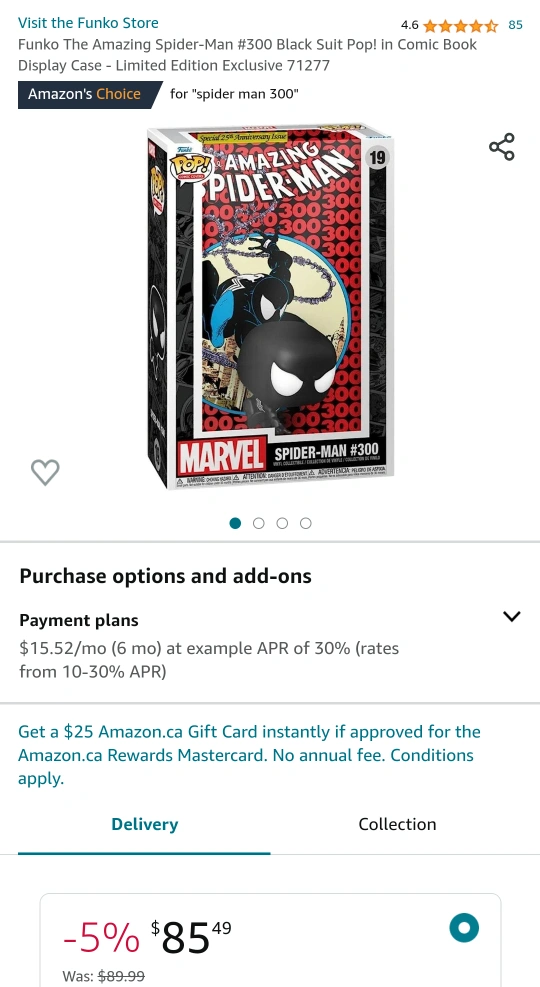Switch to the Delivery tab
The image size is (540, 987).
pyautogui.click(x=144, y=824)
